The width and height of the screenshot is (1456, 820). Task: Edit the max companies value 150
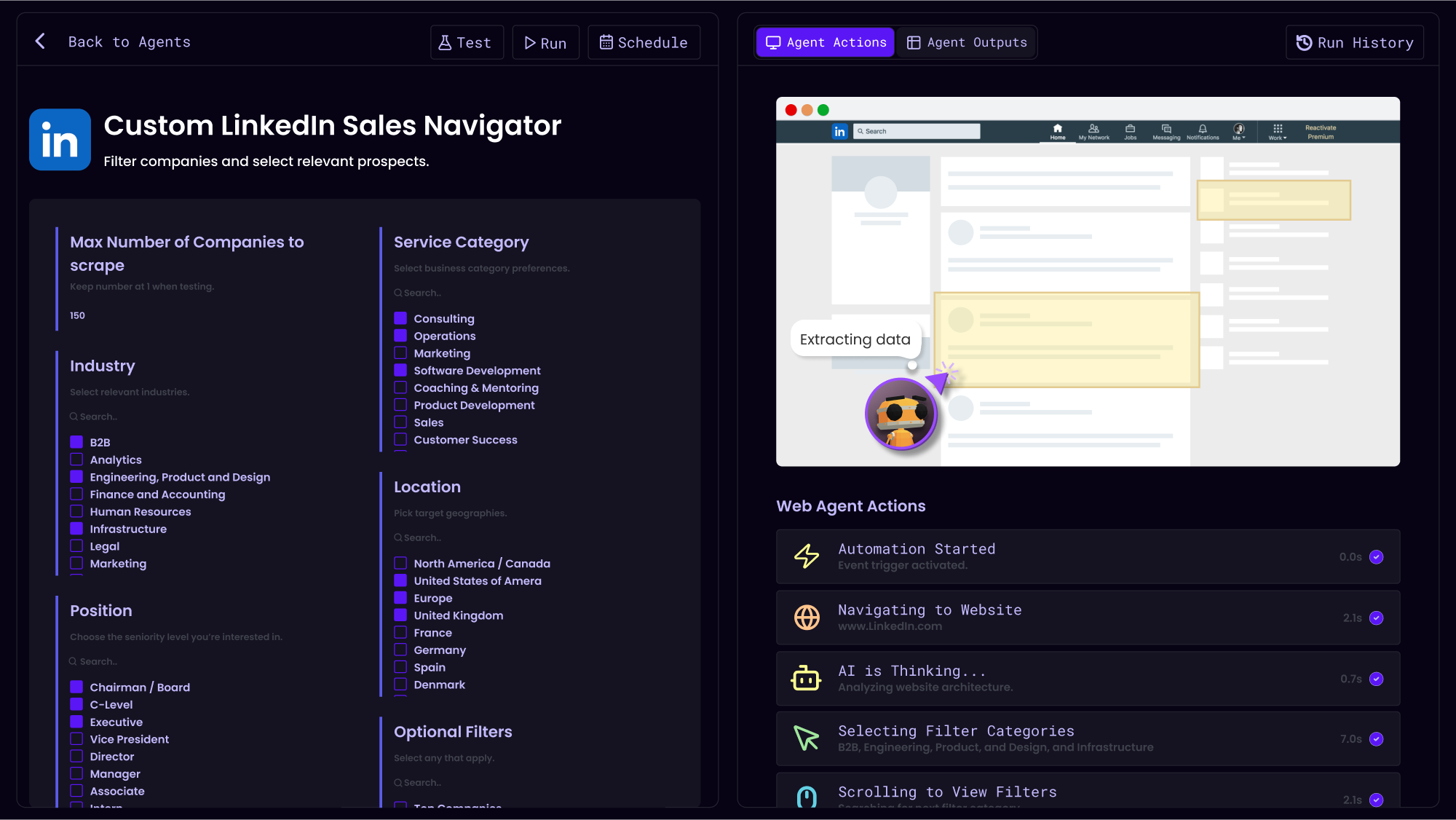(78, 315)
